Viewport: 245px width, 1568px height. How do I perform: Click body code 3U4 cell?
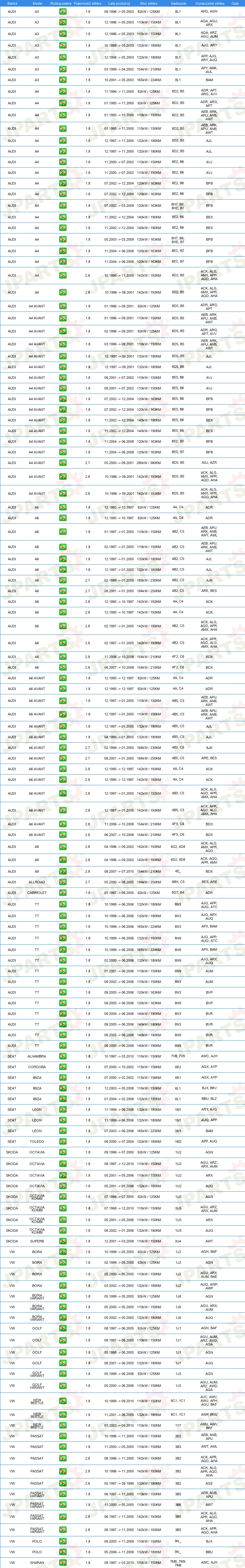[x=178, y=1241]
